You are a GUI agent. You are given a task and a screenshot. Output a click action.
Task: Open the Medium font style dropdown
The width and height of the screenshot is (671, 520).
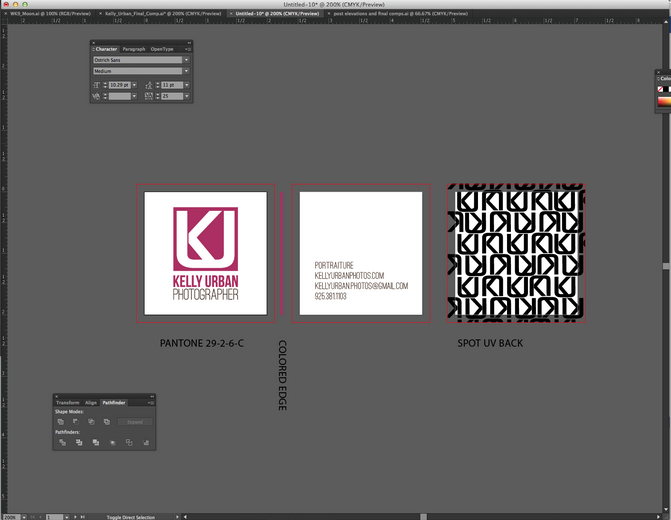coord(187,71)
